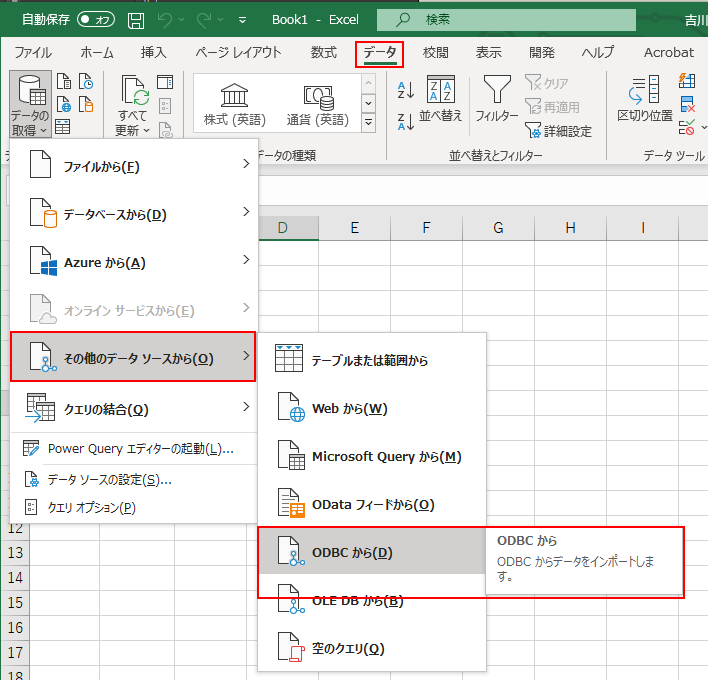708x680 pixels.
Task: Click the Sort ascending A-Z icon
Action: click(405, 91)
